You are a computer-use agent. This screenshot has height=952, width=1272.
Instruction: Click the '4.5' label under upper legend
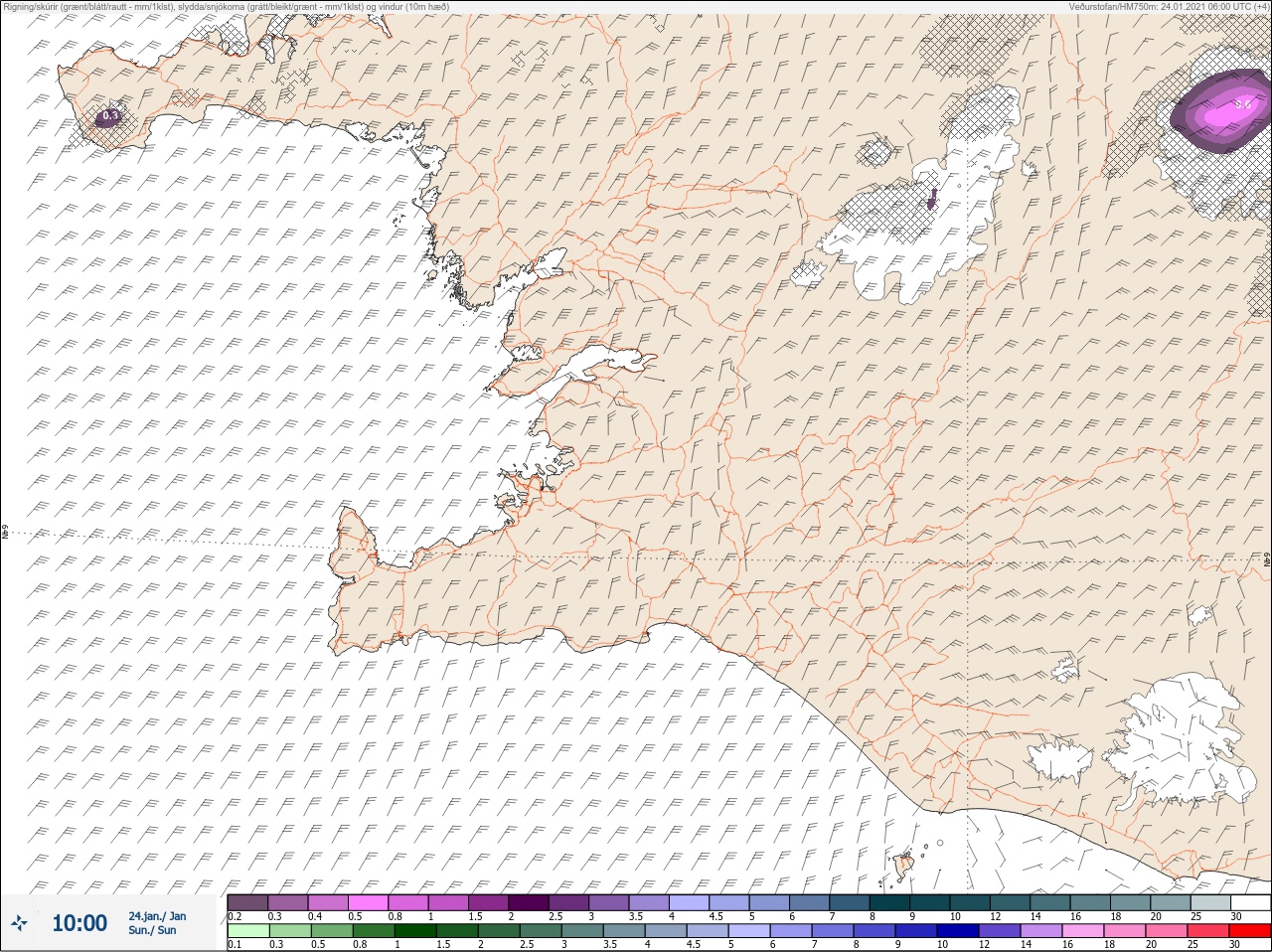pyautogui.click(x=715, y=915)
